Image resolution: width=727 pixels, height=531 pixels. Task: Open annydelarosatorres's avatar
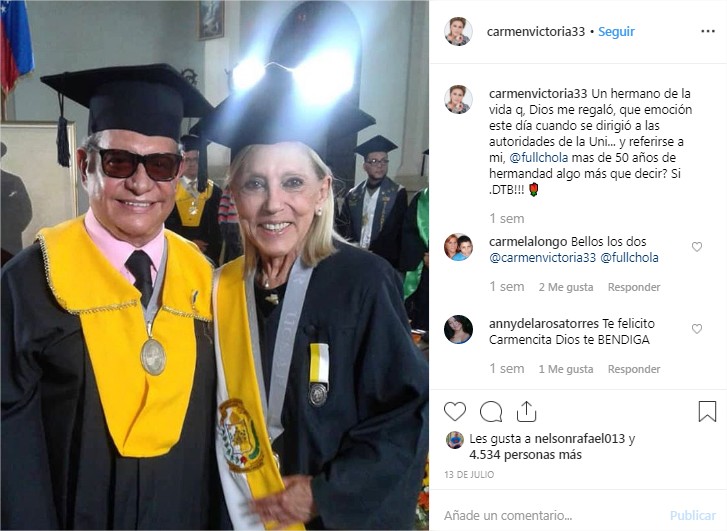tap(458, 329)
